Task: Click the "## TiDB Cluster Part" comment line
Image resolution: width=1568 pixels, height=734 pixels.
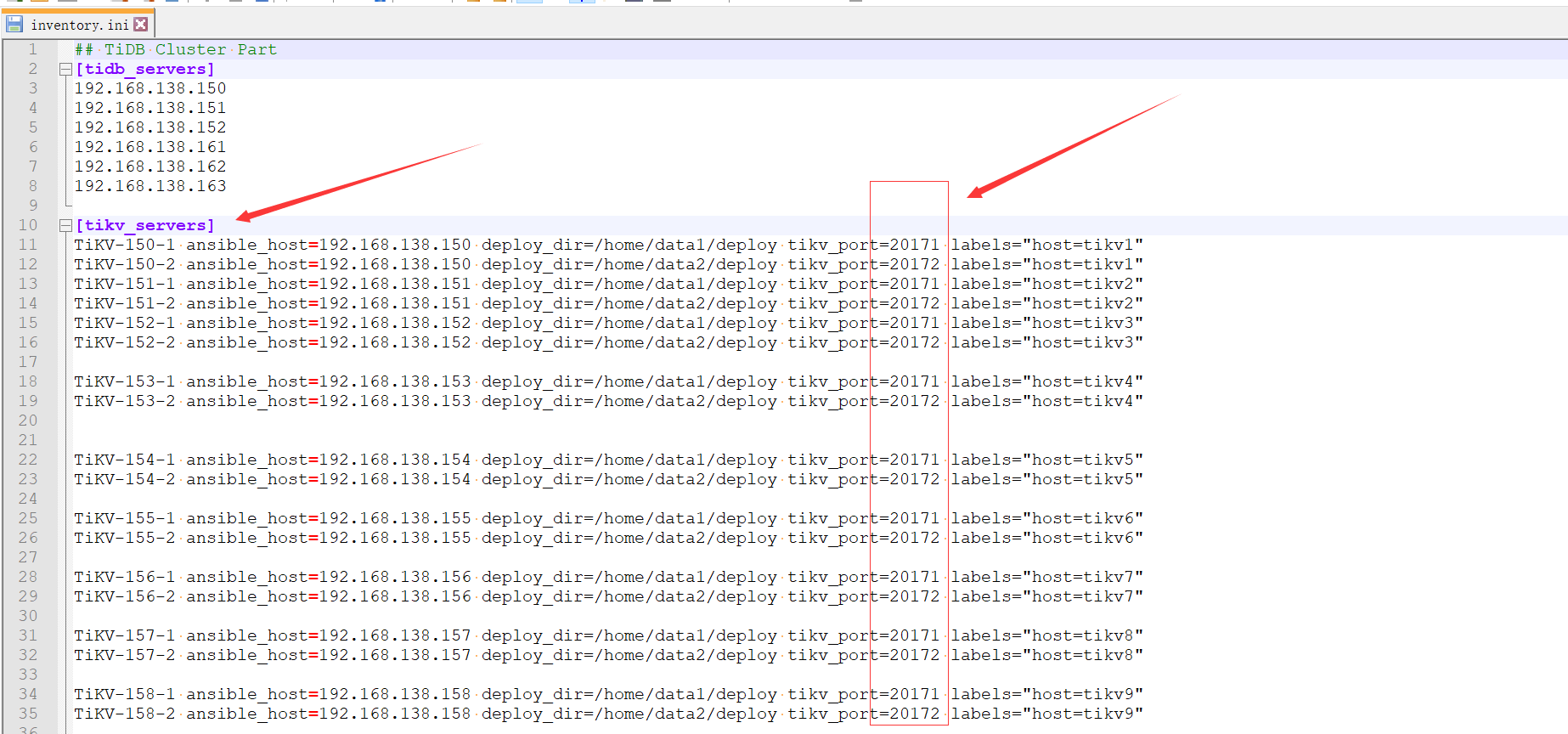Action: (x=176, y=49)
